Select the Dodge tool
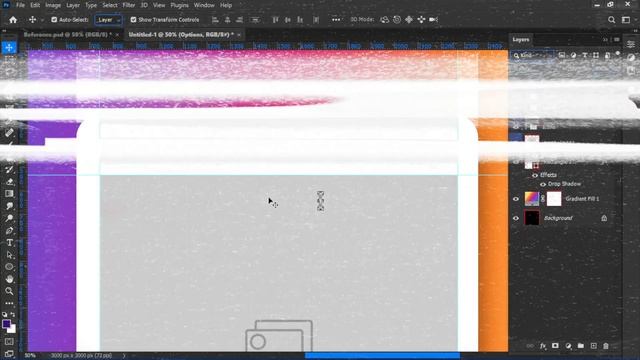Image resolution: width=640 pixels, height=360 pixels. (9, 218)
